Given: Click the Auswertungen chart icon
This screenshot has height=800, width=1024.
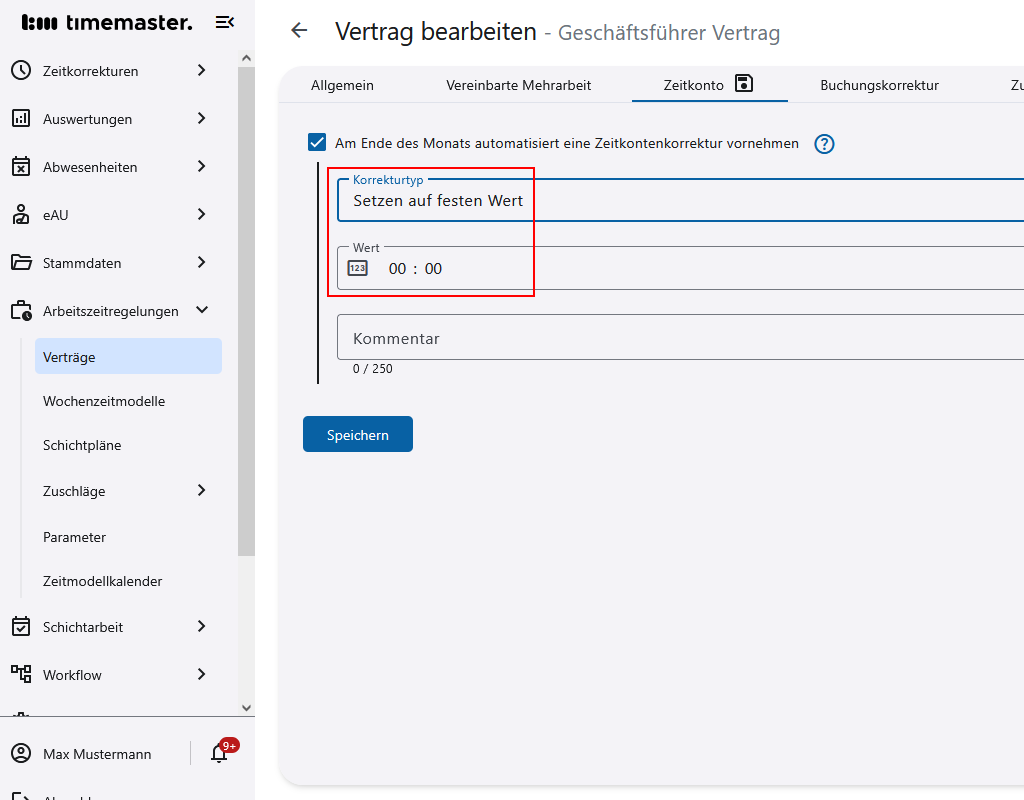Looking at the screenshot, I should coord(21,119).
